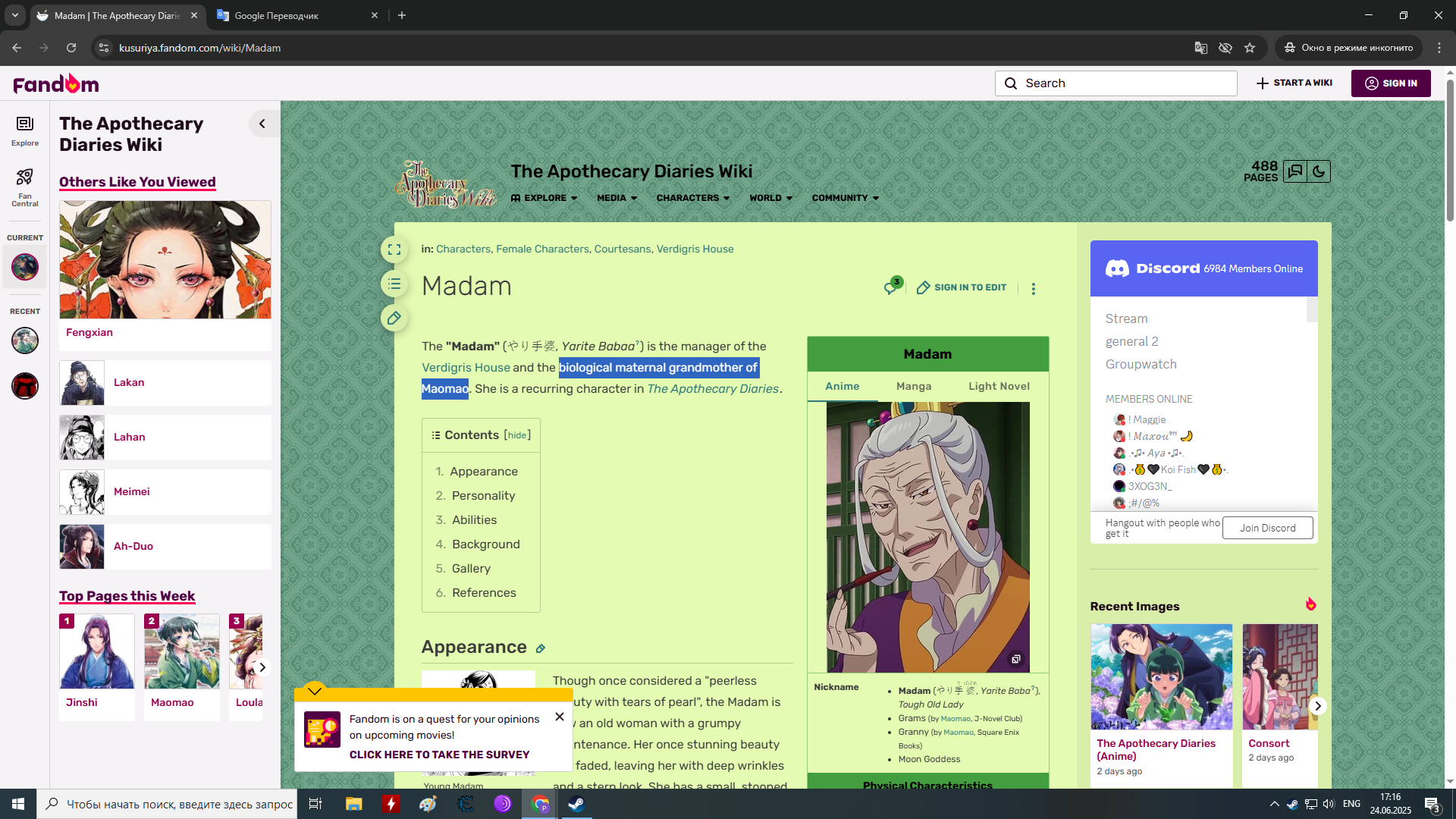Show next Top Pages carousel arrow
The width and height of the screenshot is (1456, 819).
click(262, 667)
